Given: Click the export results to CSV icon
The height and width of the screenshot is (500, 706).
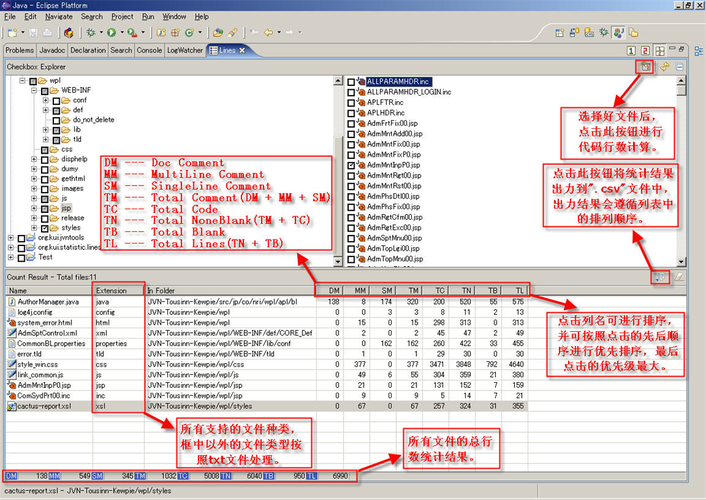Looking at the screenshot, I should (660, 275).
